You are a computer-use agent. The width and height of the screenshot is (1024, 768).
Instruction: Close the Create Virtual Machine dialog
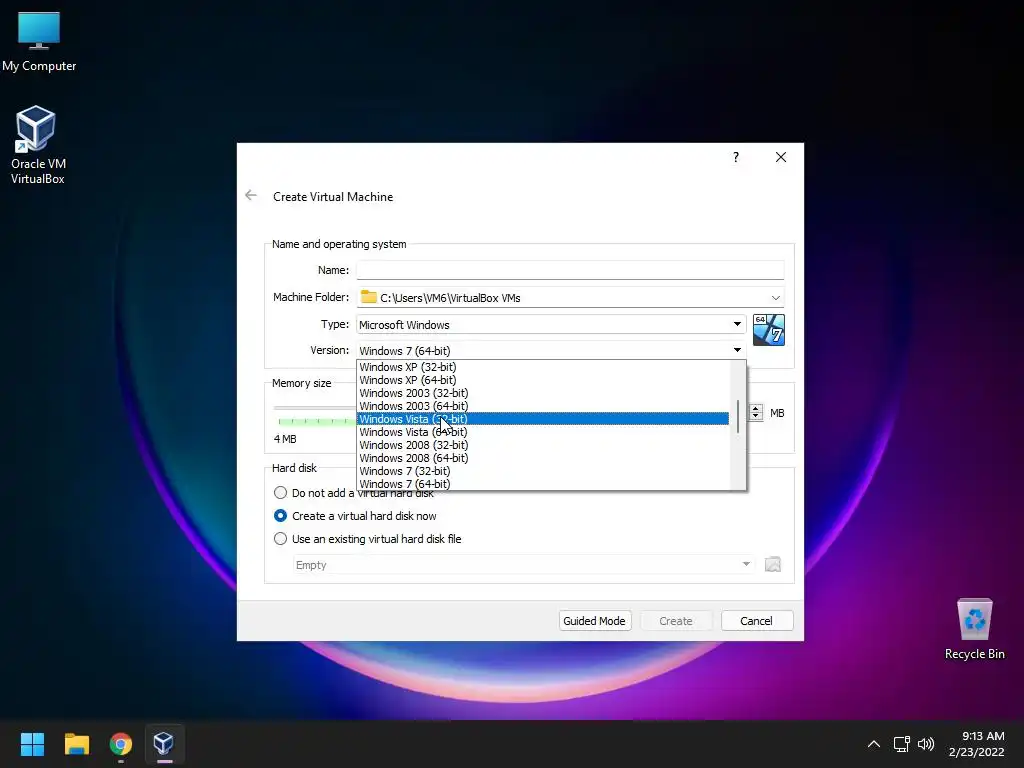coord(780,157)
